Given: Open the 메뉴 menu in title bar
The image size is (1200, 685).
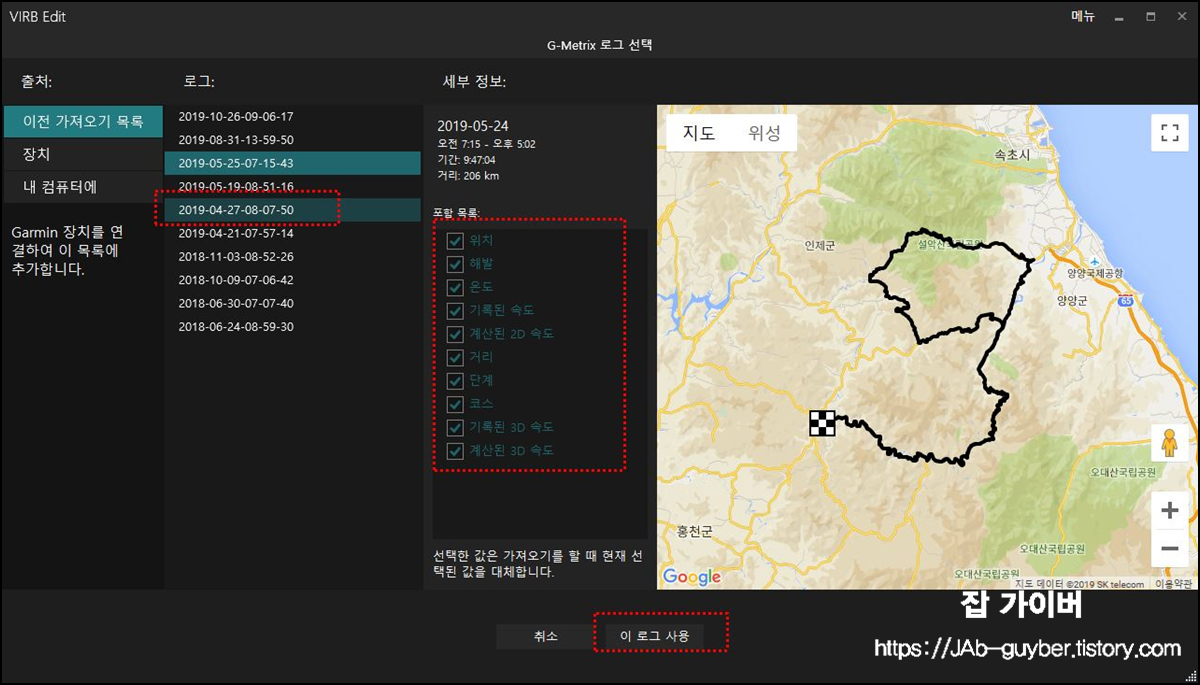Looking at the screenshot, I should (x=1083, y=17).
